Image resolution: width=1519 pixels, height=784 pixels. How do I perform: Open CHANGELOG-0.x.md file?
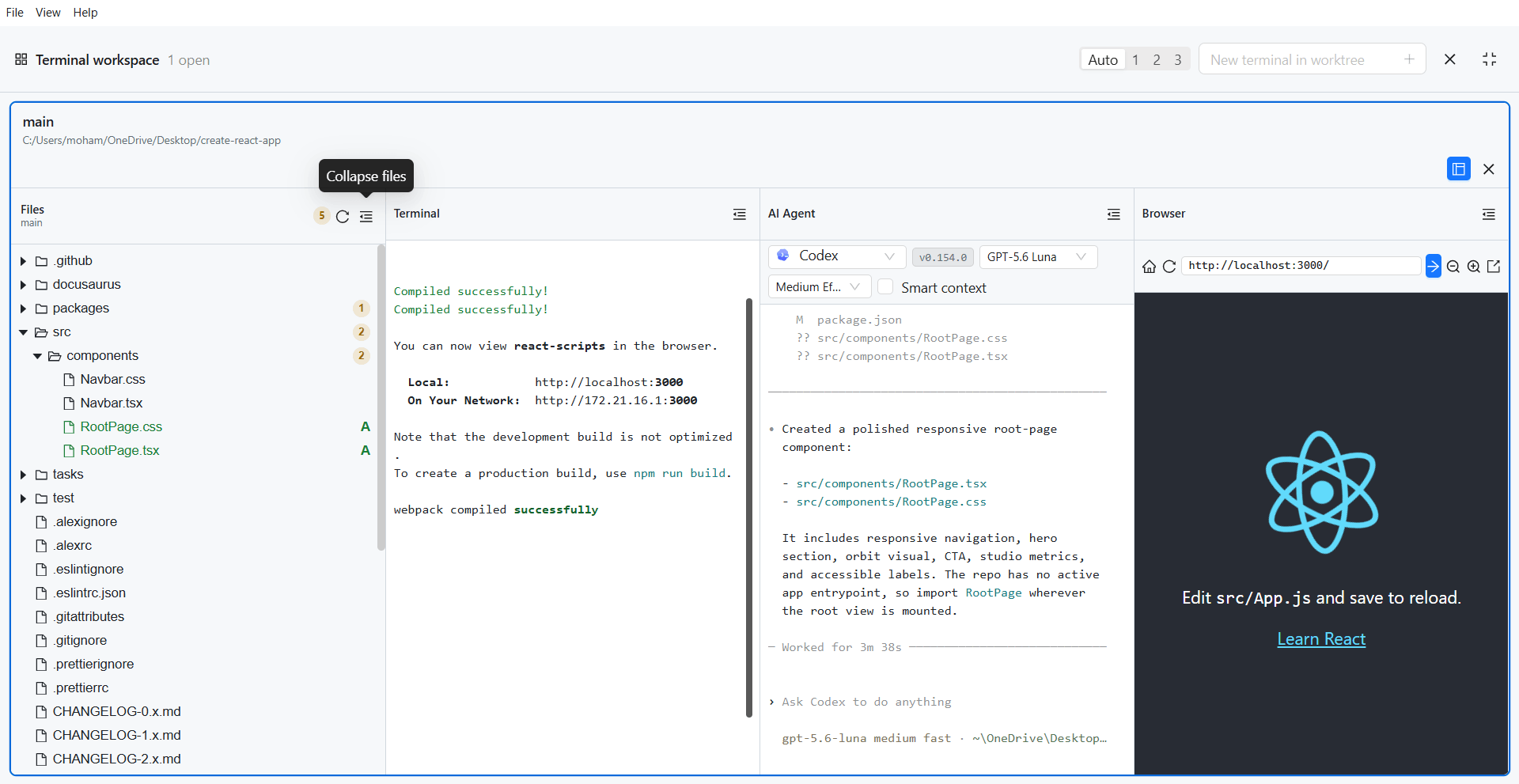pyautogui.click(x=116, y=712)
